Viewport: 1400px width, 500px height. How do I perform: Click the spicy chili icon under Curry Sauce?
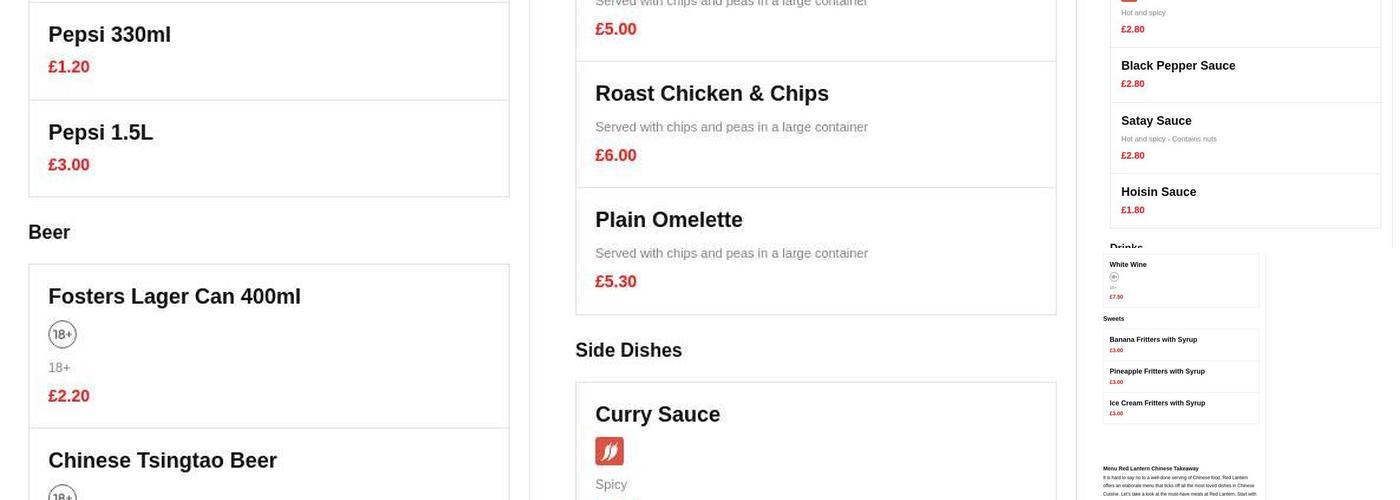coord(609,451)
